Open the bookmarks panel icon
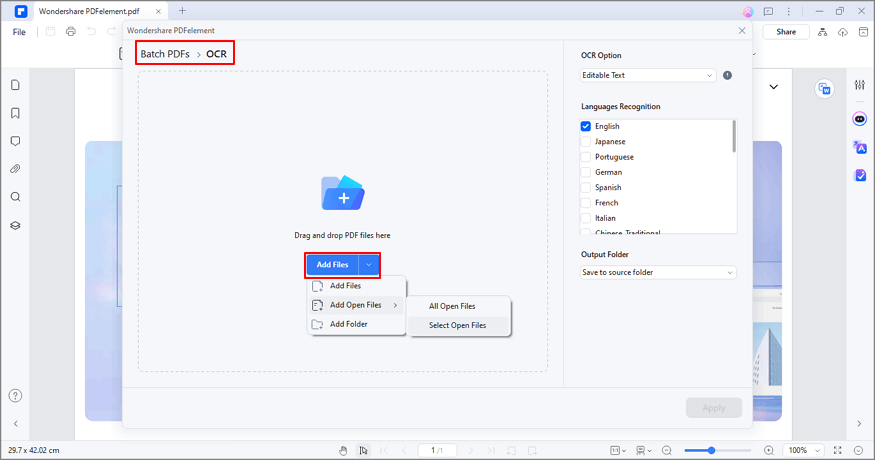 16,113
